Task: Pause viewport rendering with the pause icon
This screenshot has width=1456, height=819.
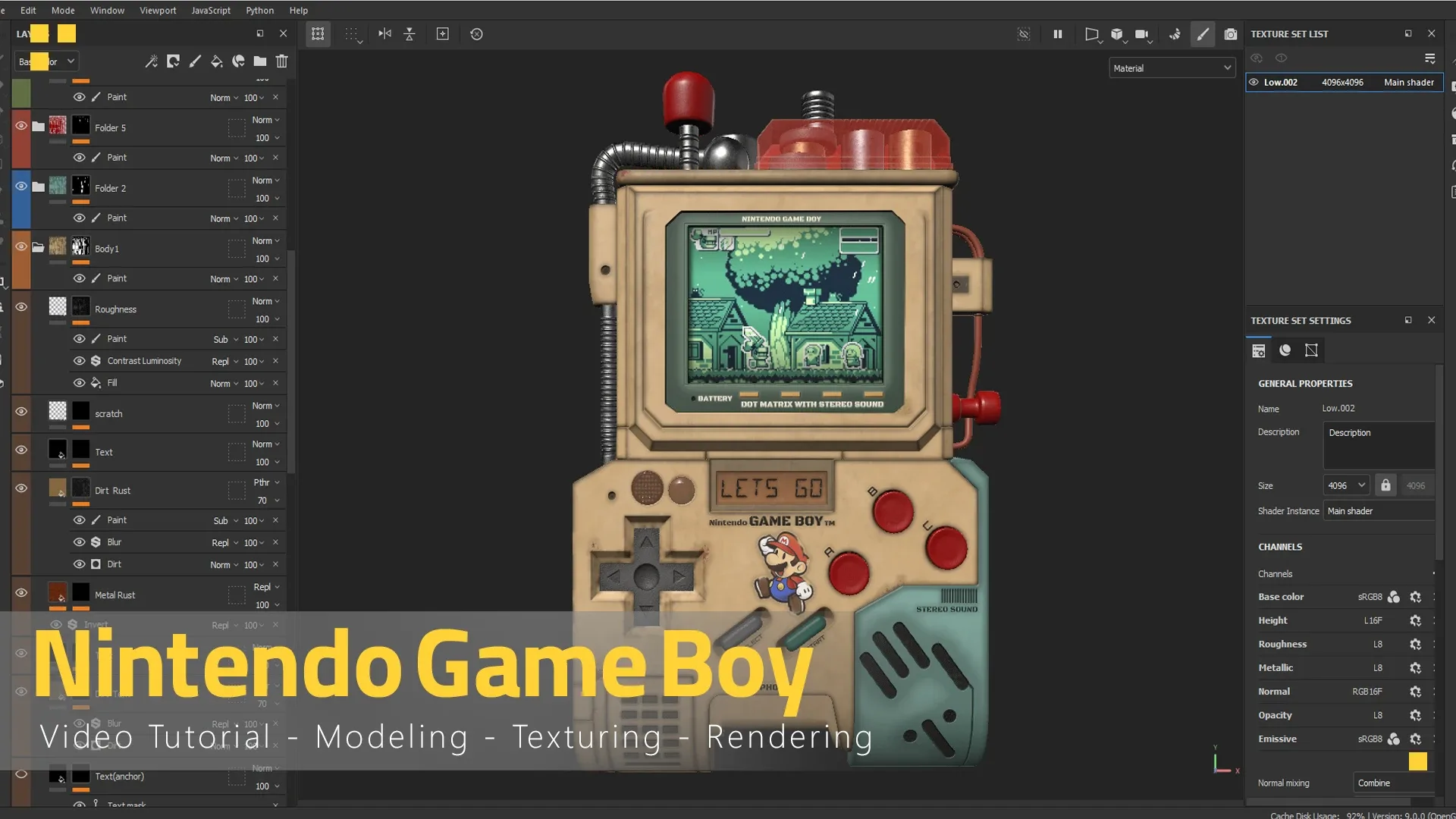Action: 1058,34
